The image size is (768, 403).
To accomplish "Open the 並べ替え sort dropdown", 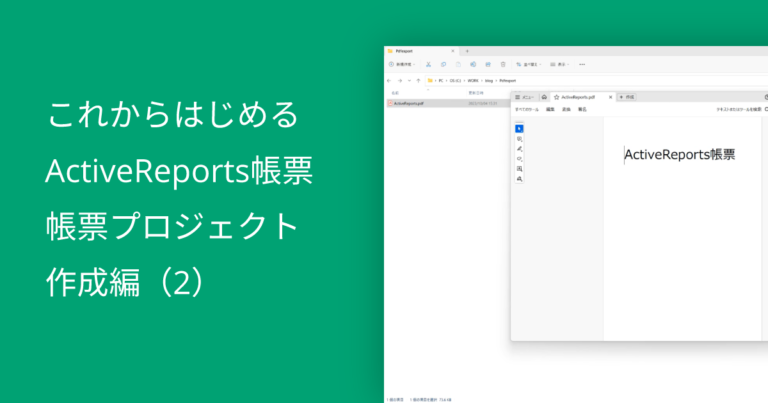I will 528,64.
